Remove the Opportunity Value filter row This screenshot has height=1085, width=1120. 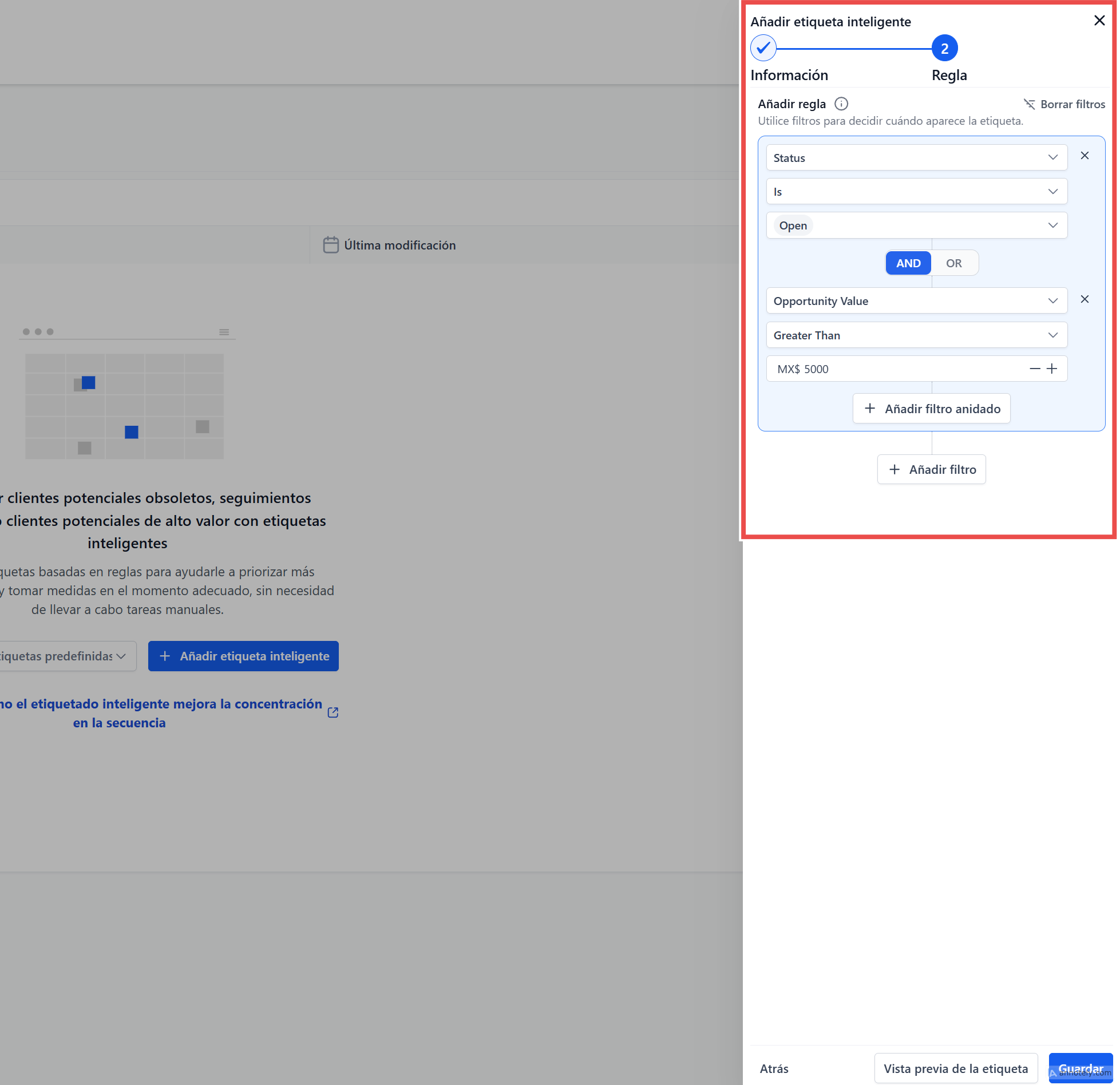tap(1084, 299)
